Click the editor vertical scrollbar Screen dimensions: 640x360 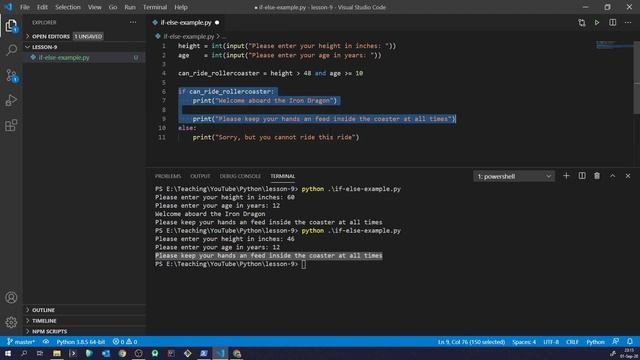pyautogui.click(x=636, y=78)
